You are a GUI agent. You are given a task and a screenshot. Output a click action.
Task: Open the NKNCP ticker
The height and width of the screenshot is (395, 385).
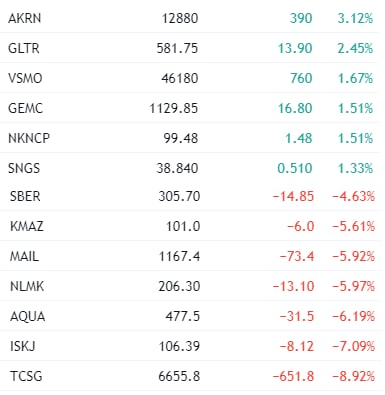pos(29,138)
